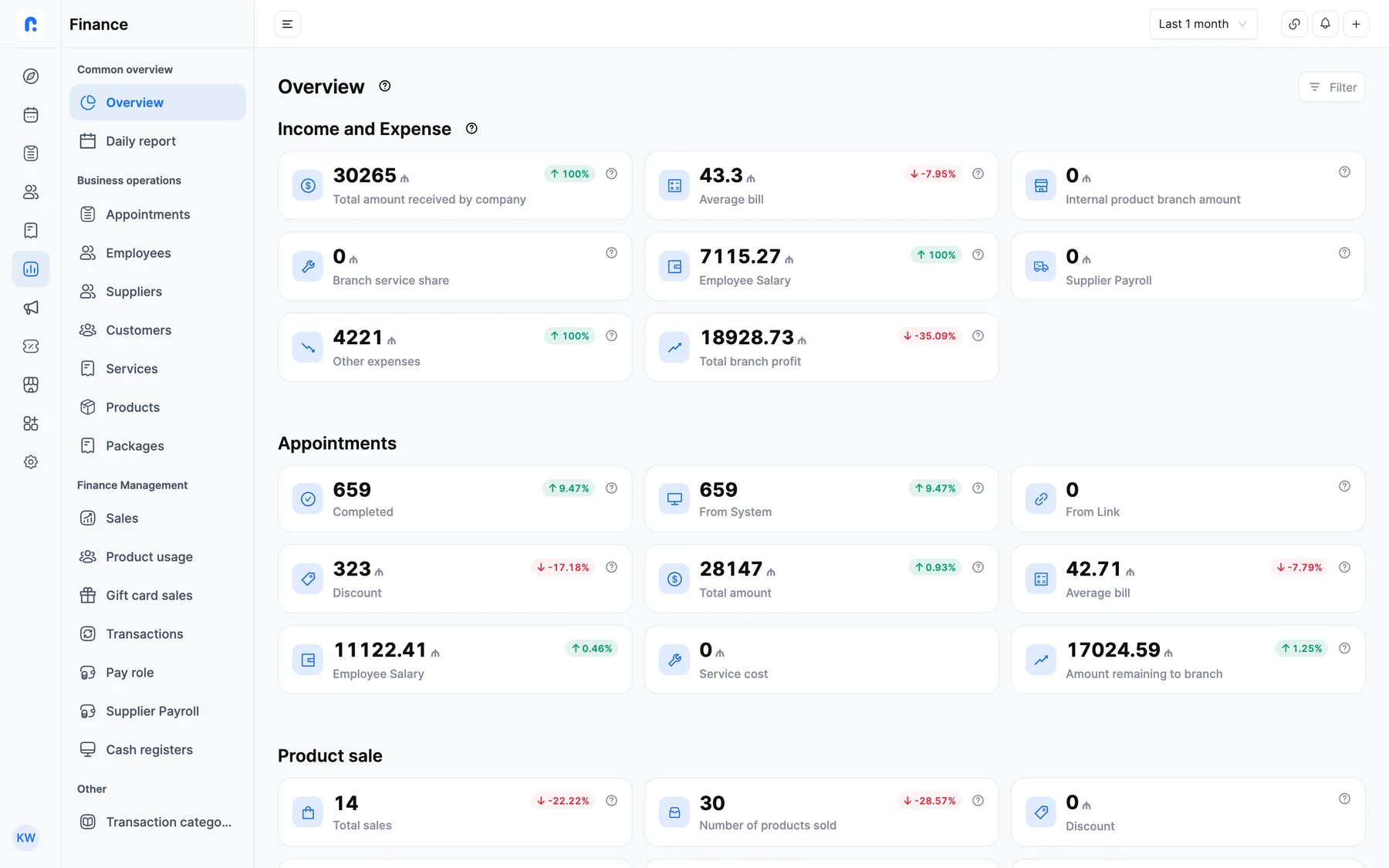
Task: Open Gift card sales in the sidebar
Action: coord(157,596)
